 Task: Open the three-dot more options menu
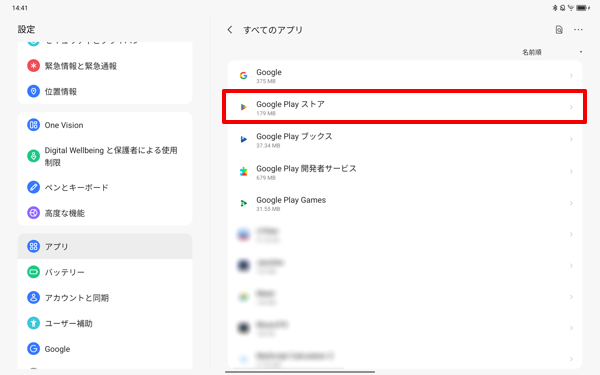[x=578, y=29]
